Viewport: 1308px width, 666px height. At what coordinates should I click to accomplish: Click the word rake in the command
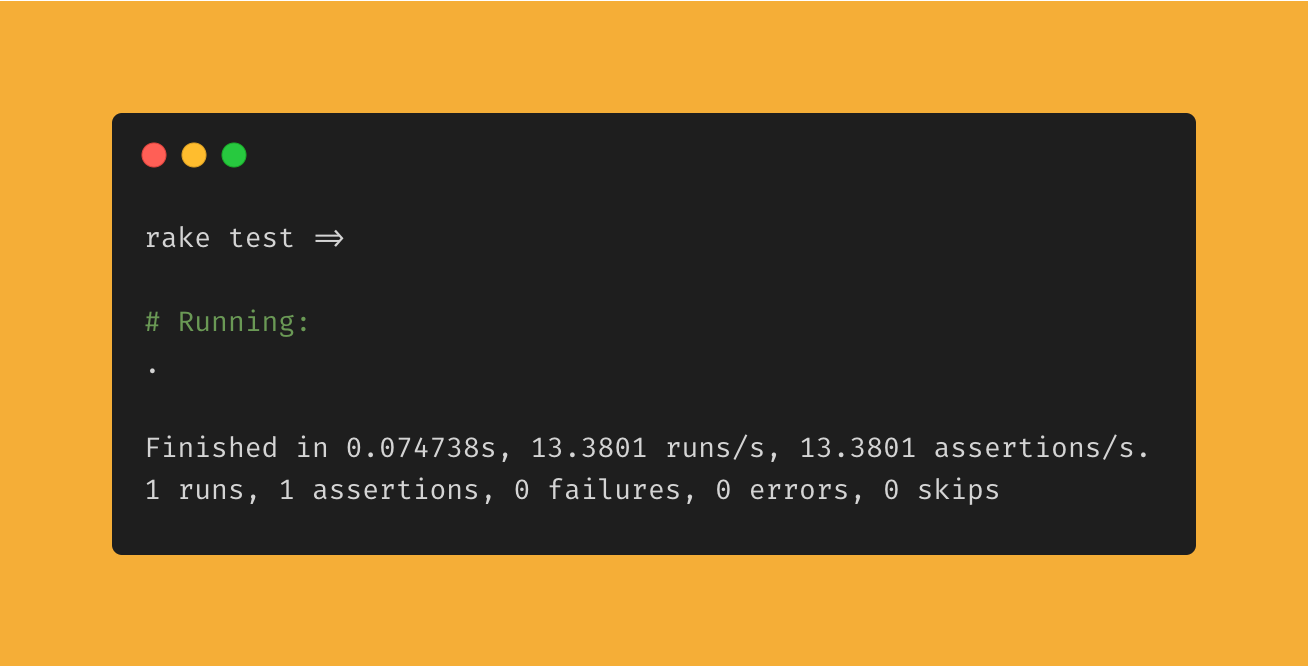tap(178, 238)
